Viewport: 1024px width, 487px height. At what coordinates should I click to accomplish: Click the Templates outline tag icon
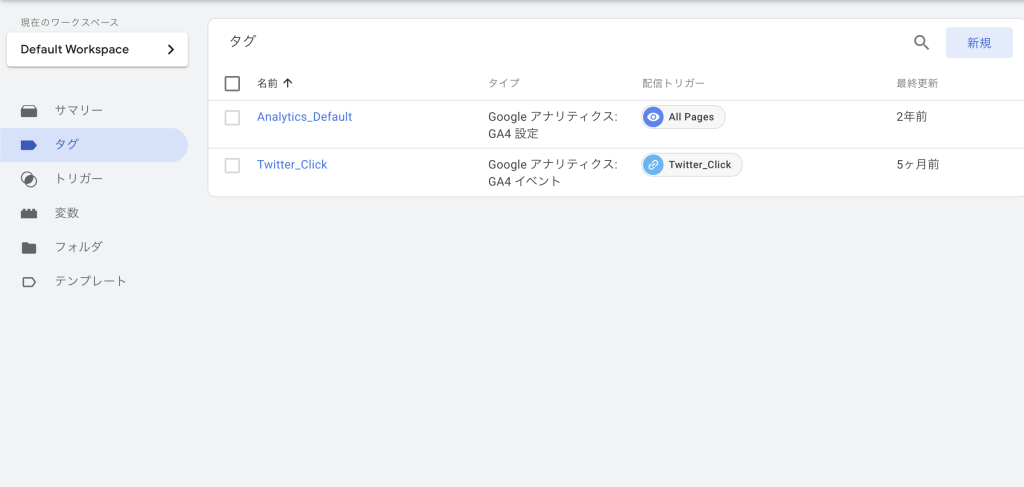[29, 282]
